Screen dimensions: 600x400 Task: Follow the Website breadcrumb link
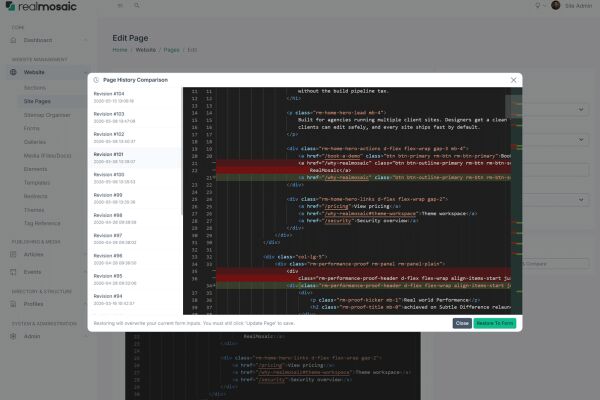(145, 50)
